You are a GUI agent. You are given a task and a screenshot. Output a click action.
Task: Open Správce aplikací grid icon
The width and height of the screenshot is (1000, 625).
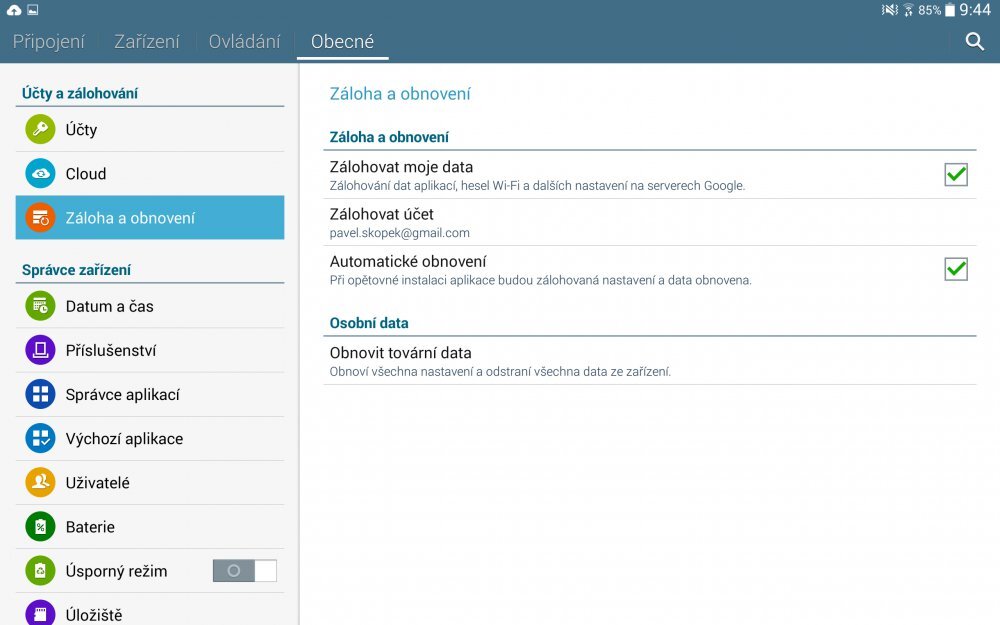pos(39,394)
